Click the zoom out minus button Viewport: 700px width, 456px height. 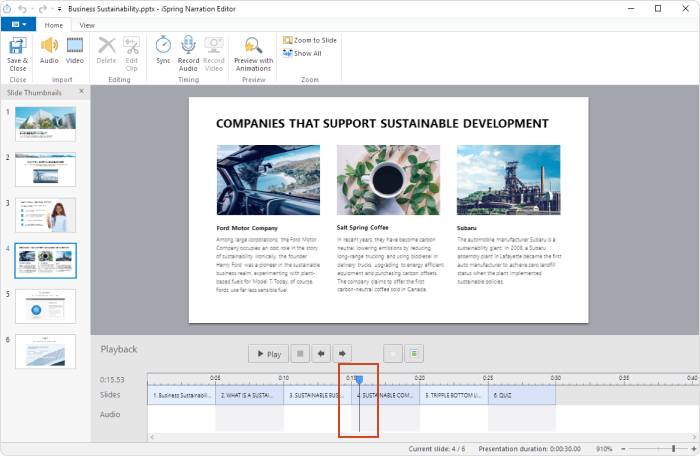tap(623, 448)
